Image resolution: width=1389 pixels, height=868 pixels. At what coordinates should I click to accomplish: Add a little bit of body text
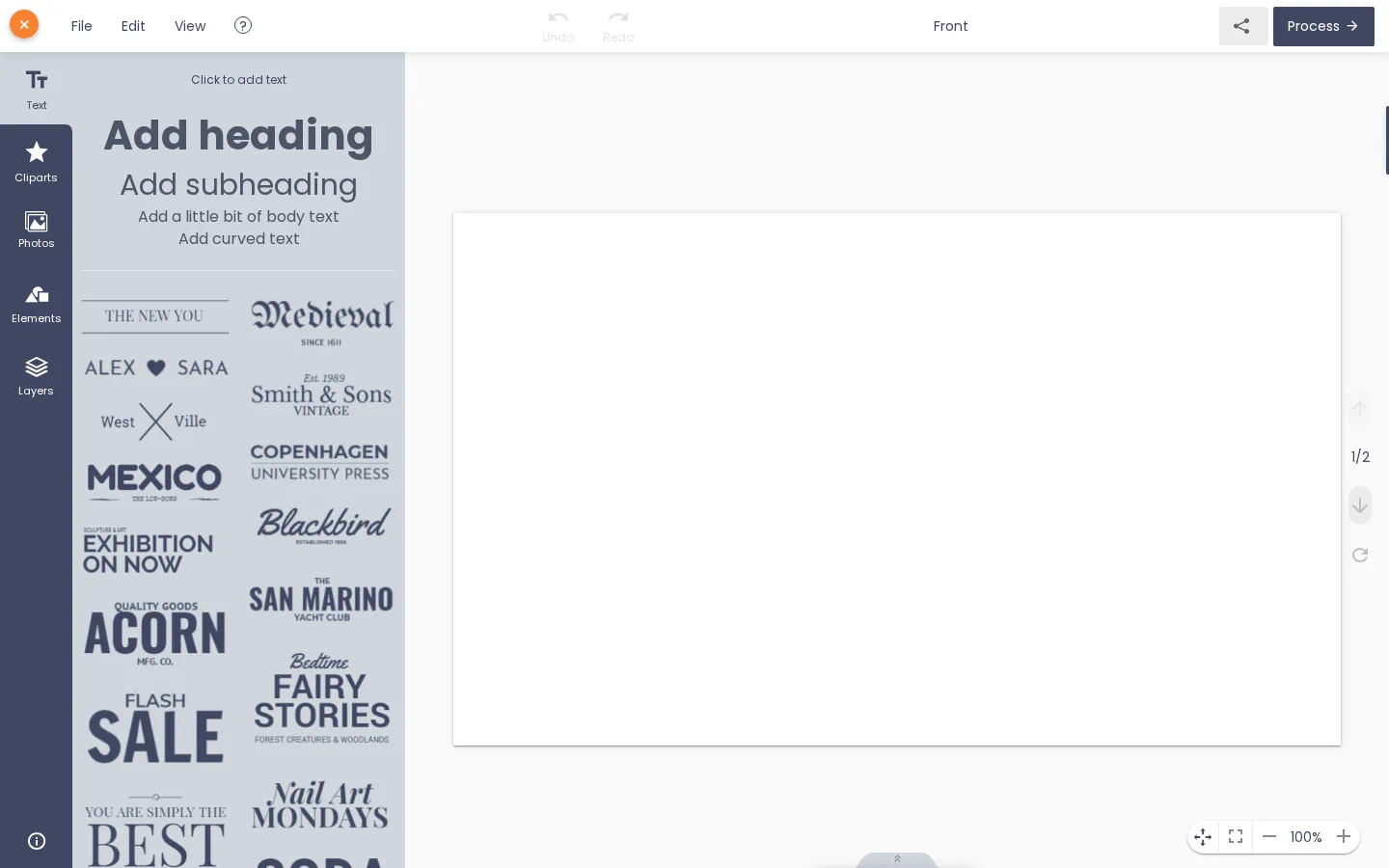pos(238,216)
